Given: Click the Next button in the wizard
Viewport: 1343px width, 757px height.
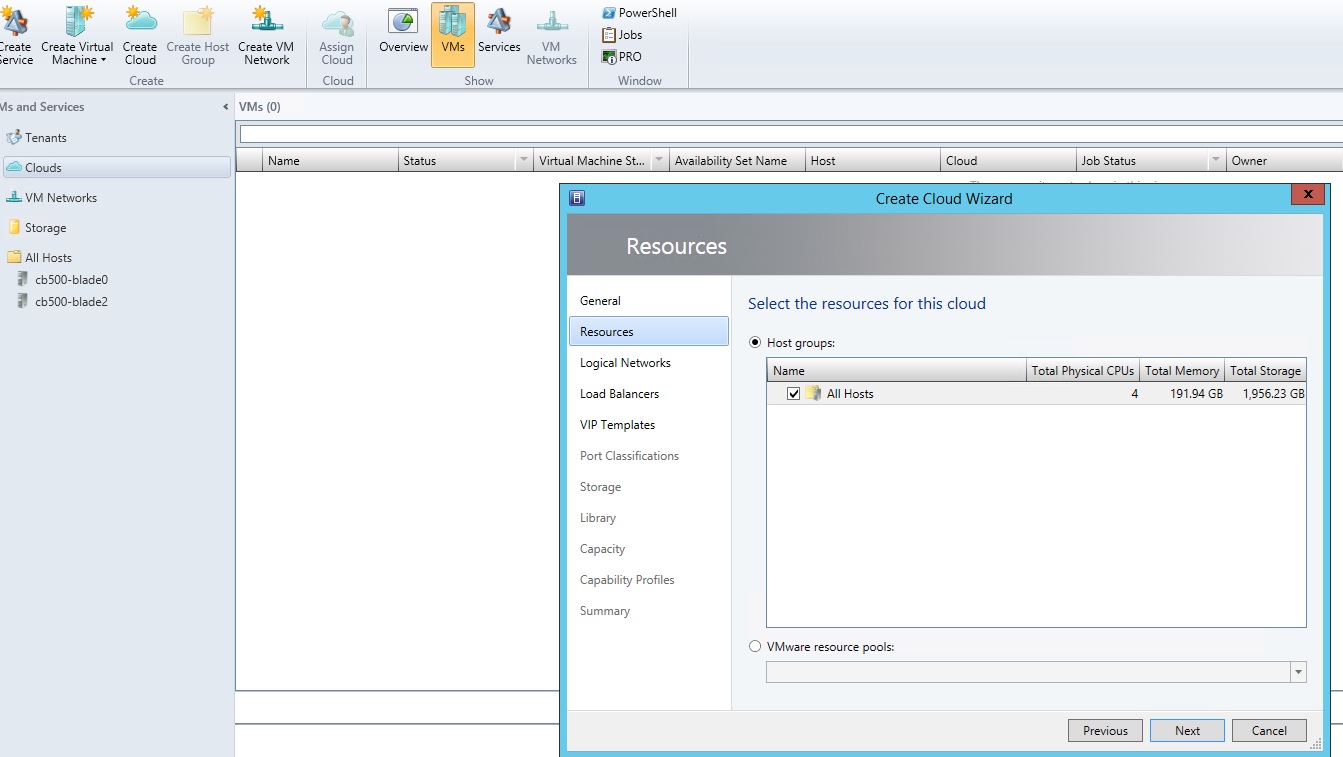Looking at the screenshot, I should click(x=1187, y=731).
